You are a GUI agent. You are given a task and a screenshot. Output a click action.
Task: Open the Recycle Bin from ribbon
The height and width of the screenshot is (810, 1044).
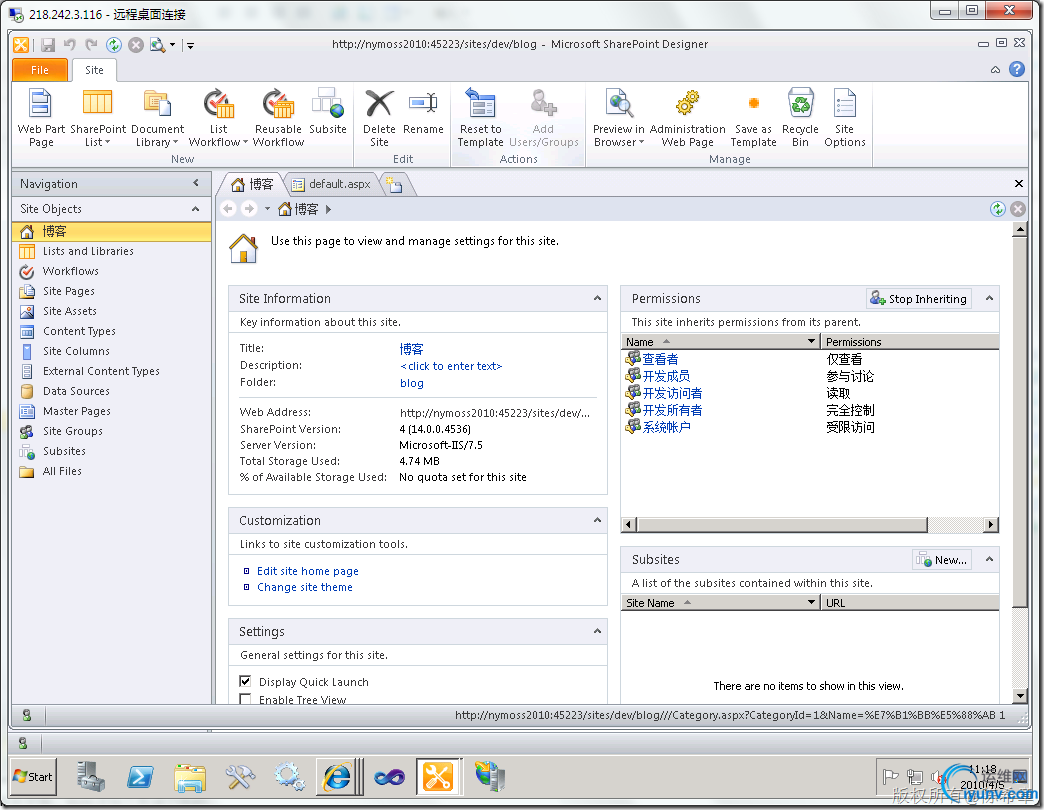[x=800, y=117]
